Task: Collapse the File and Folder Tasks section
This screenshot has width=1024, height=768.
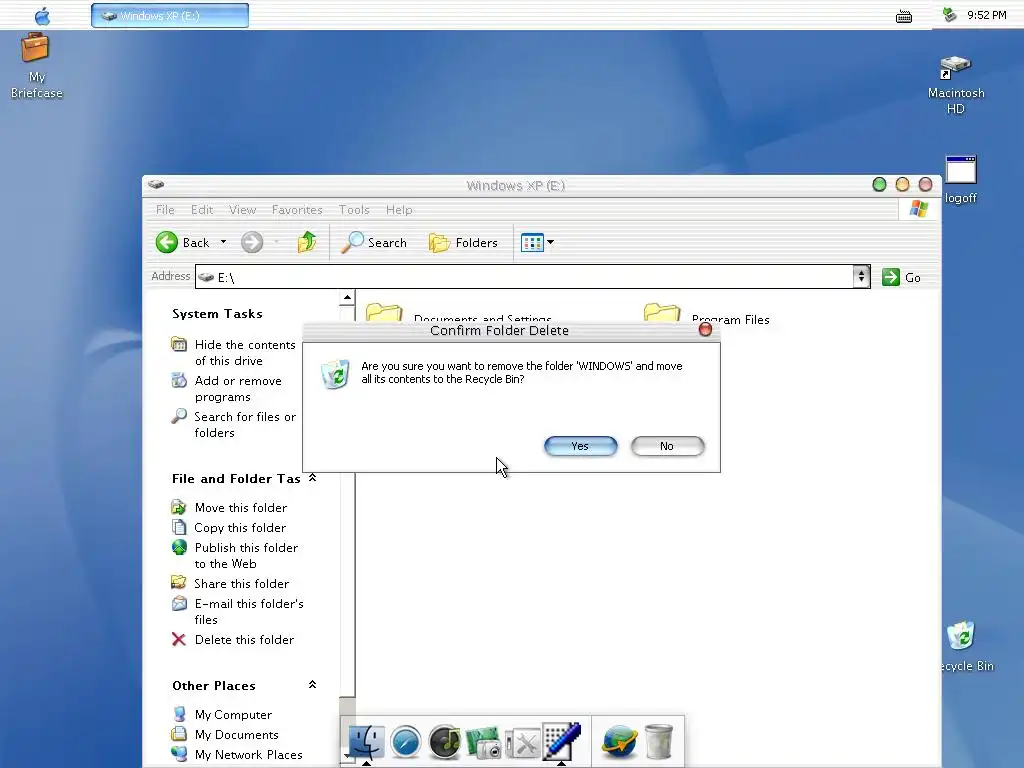Action: tap(312, 478)
